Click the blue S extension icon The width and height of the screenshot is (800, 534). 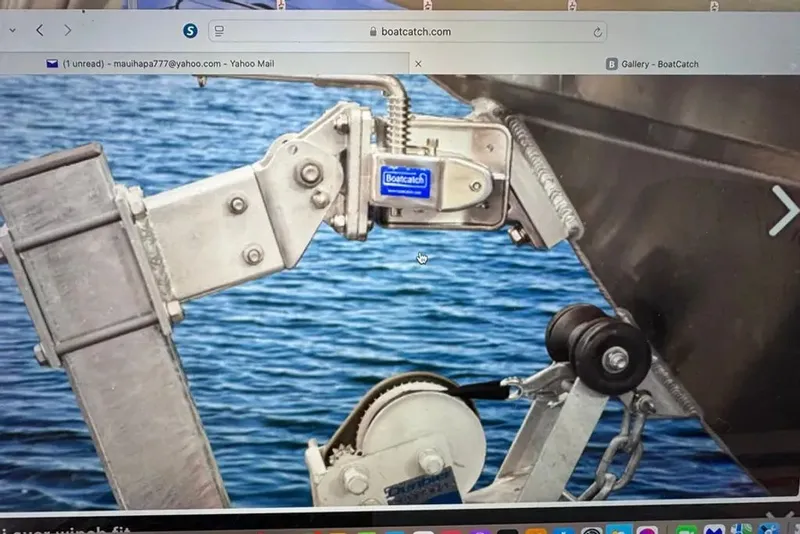[x=190, y=31]
